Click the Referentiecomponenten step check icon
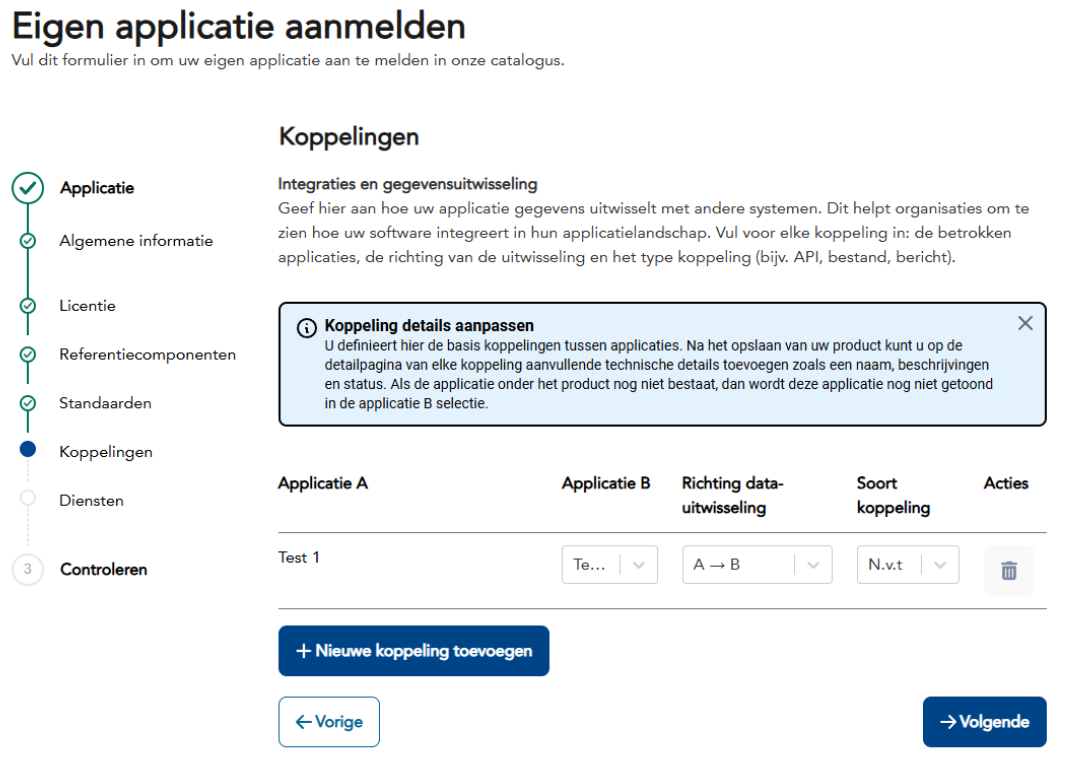This screenshot has height=757, width=1066. (28, 354)
